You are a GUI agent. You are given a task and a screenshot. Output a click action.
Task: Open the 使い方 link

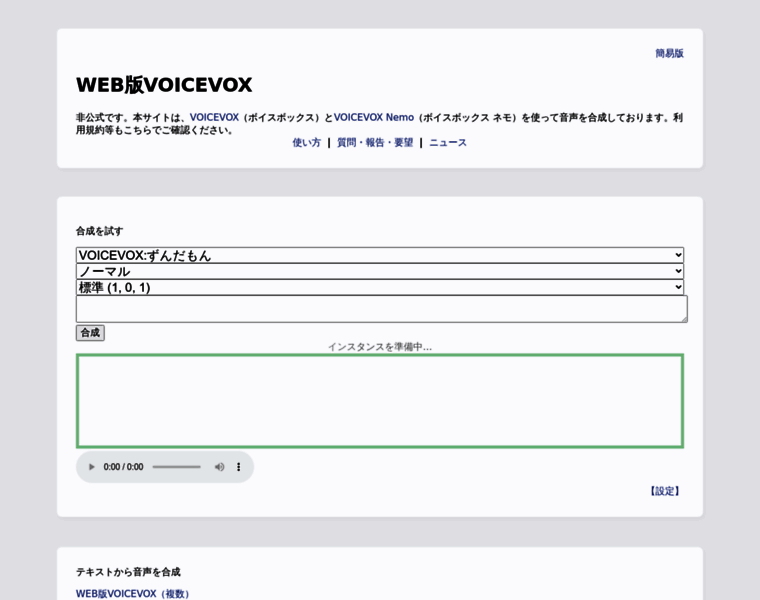(x=306, y=142)
